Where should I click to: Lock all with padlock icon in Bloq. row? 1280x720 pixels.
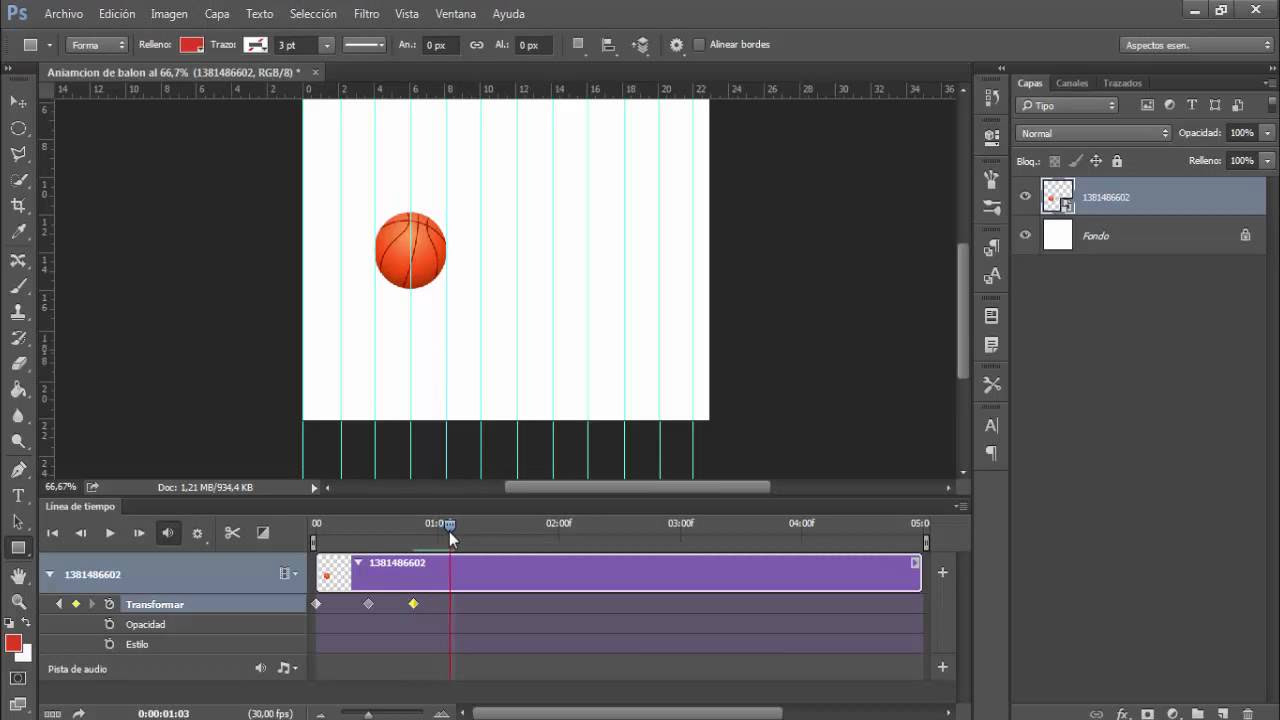tap(1117, 161)
